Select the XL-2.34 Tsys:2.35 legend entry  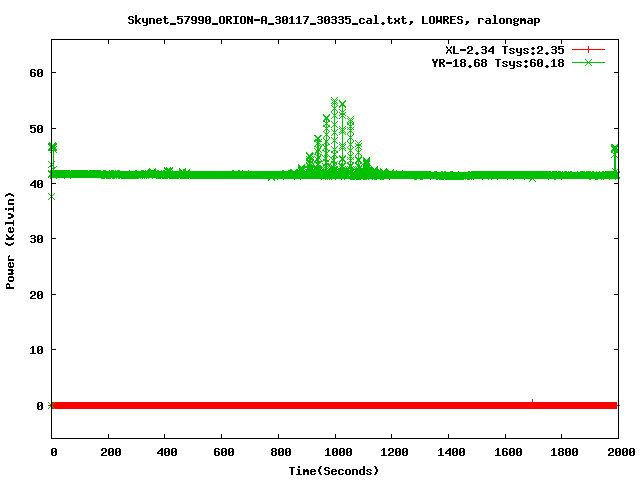[504, 50]
